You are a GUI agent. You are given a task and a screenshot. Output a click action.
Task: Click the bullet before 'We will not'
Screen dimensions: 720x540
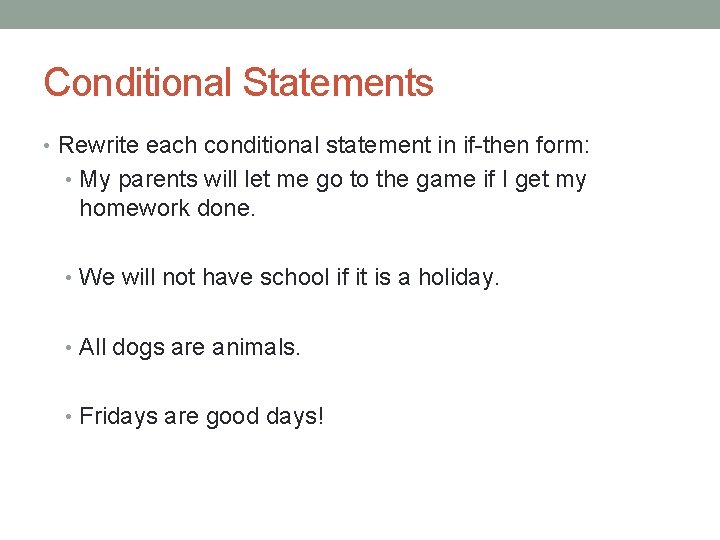pos(68,277)
